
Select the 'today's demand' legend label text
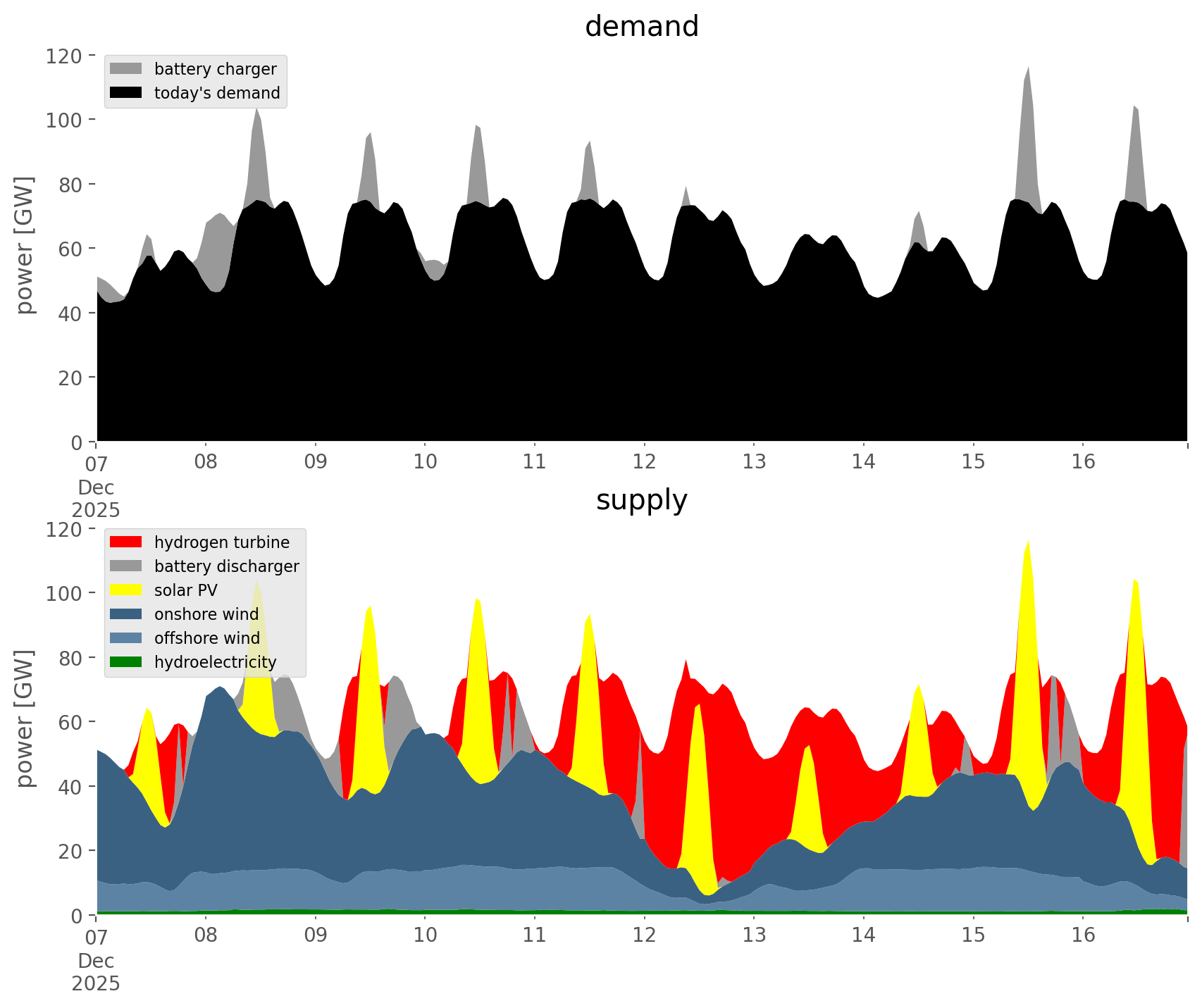tap(217, 93)
